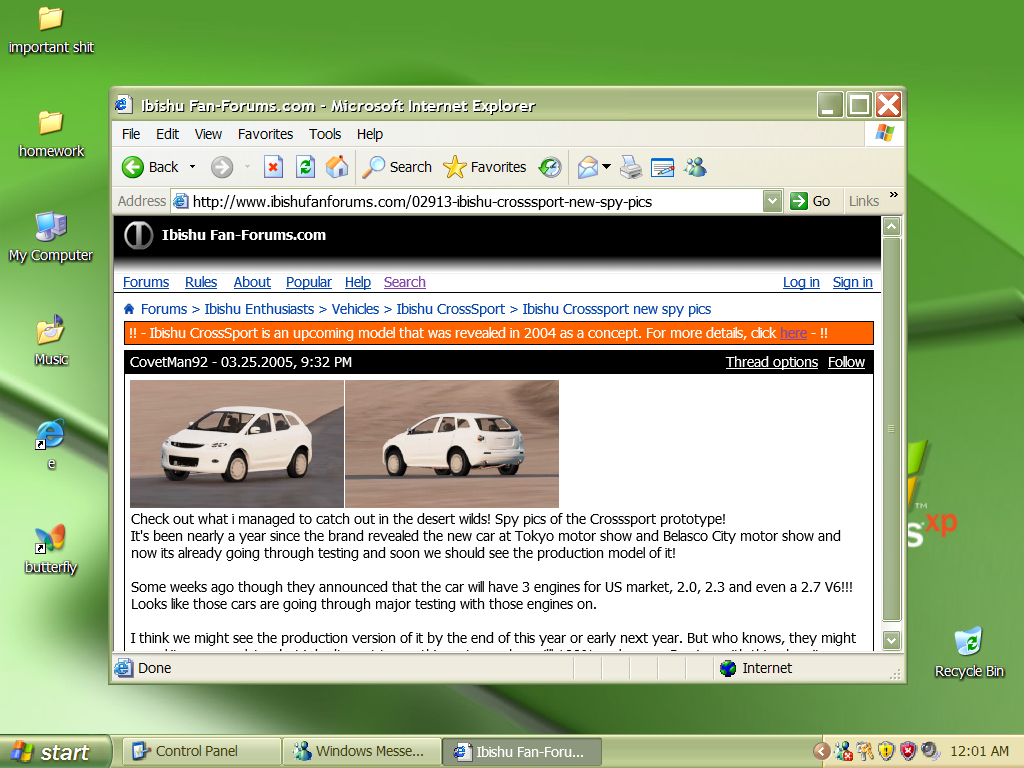Screen dimensions: 1024x768
Task: Select the Recycle Bin icon
Action: click(968, 652)
